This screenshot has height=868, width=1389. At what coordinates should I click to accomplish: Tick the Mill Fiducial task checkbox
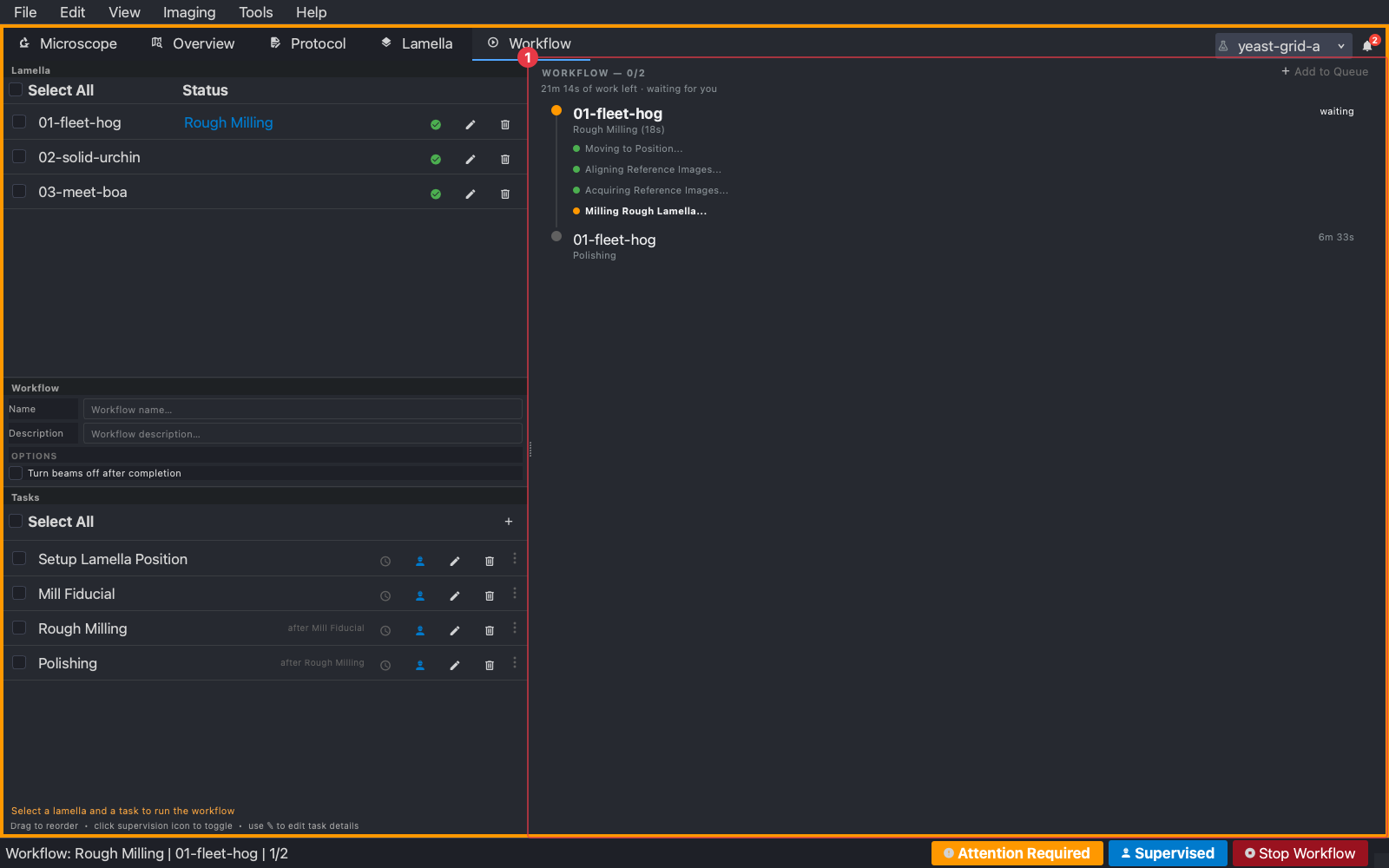click(x=19, y=593)
